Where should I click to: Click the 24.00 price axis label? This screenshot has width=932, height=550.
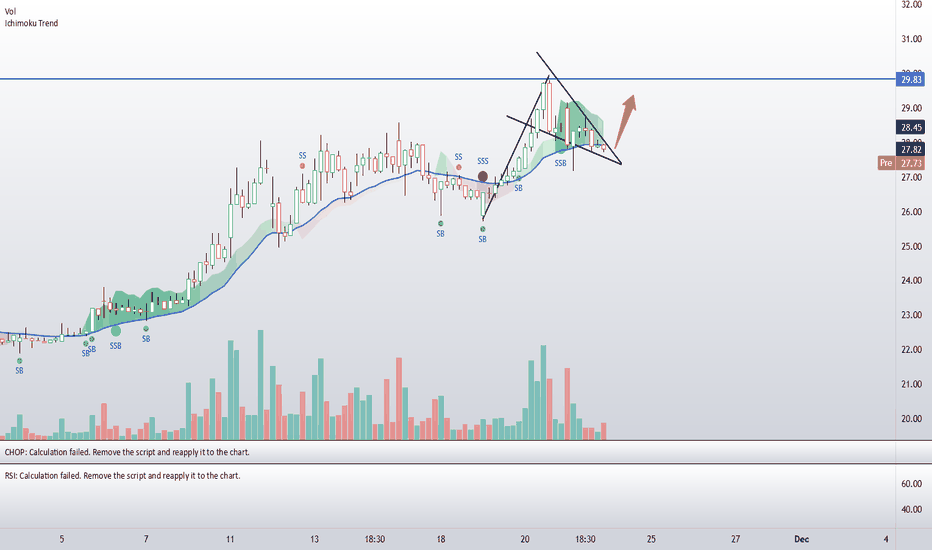coord(911,281)
